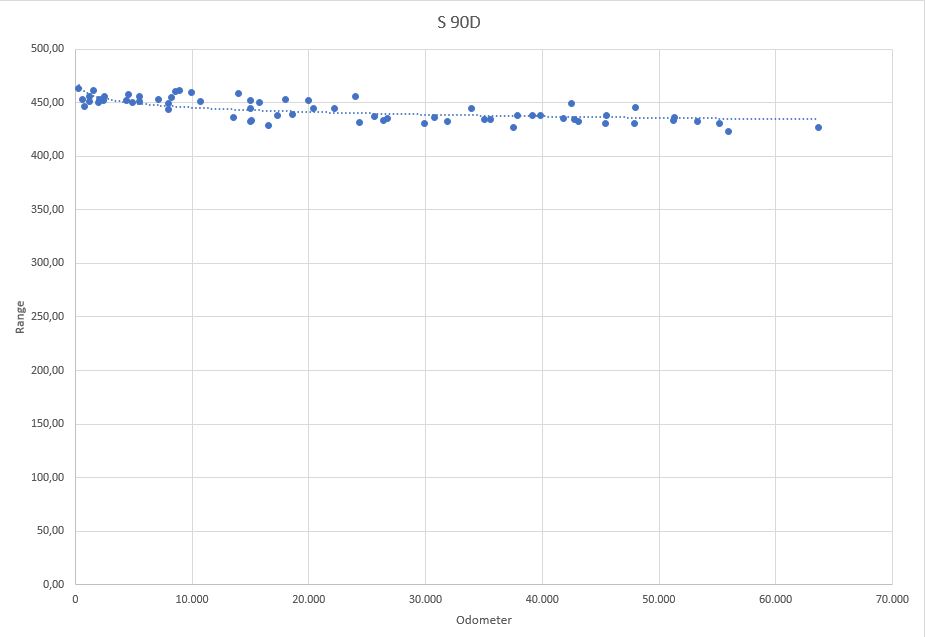Click the 0,00 y-axis label
Image resolution: width=925 pixels, height=637 pixels.
pyautogui.click(x=53, y=584)
